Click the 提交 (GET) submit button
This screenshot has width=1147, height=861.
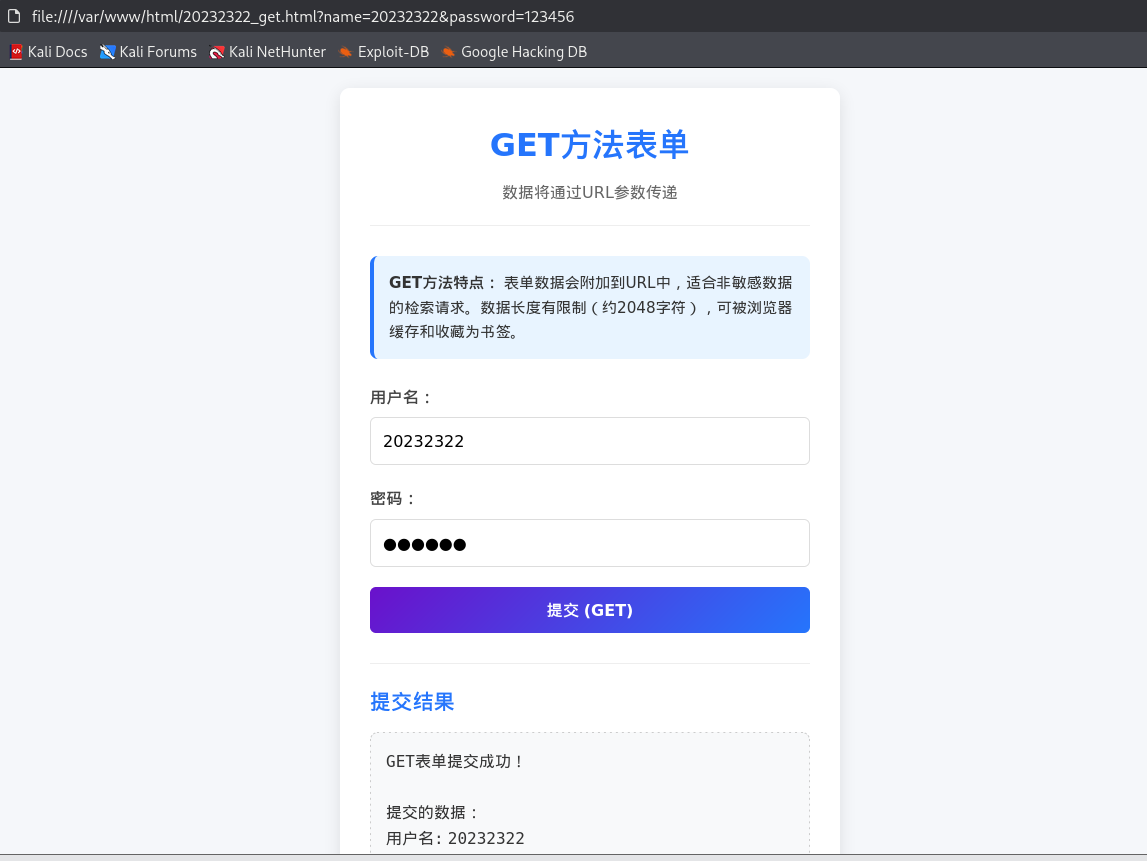point(589,609)
